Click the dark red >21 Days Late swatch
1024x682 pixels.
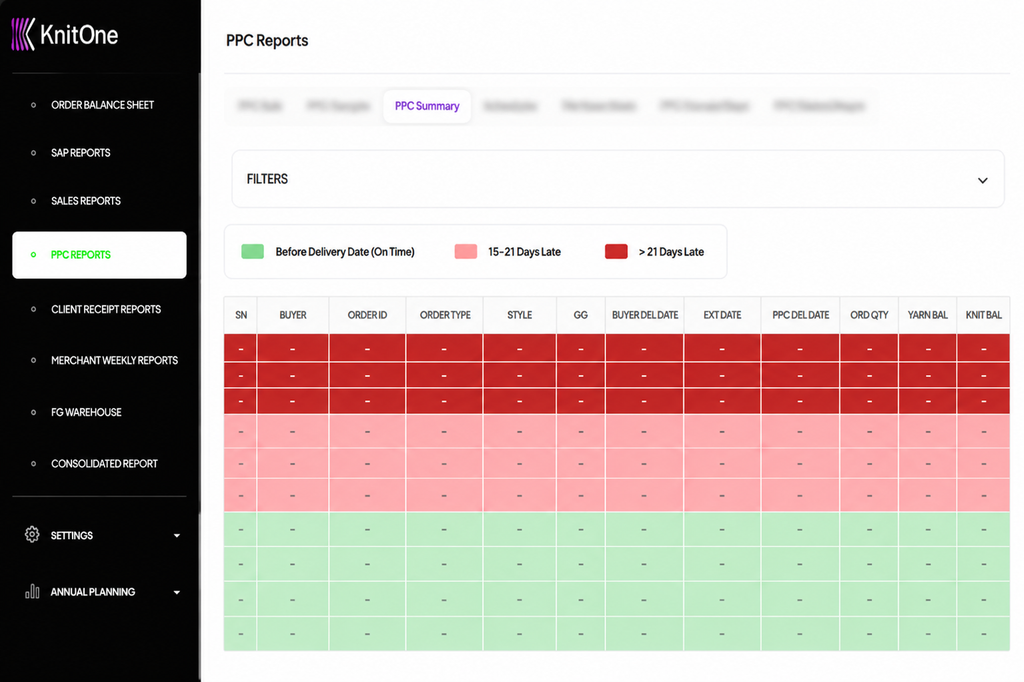[x=616, y=252]
